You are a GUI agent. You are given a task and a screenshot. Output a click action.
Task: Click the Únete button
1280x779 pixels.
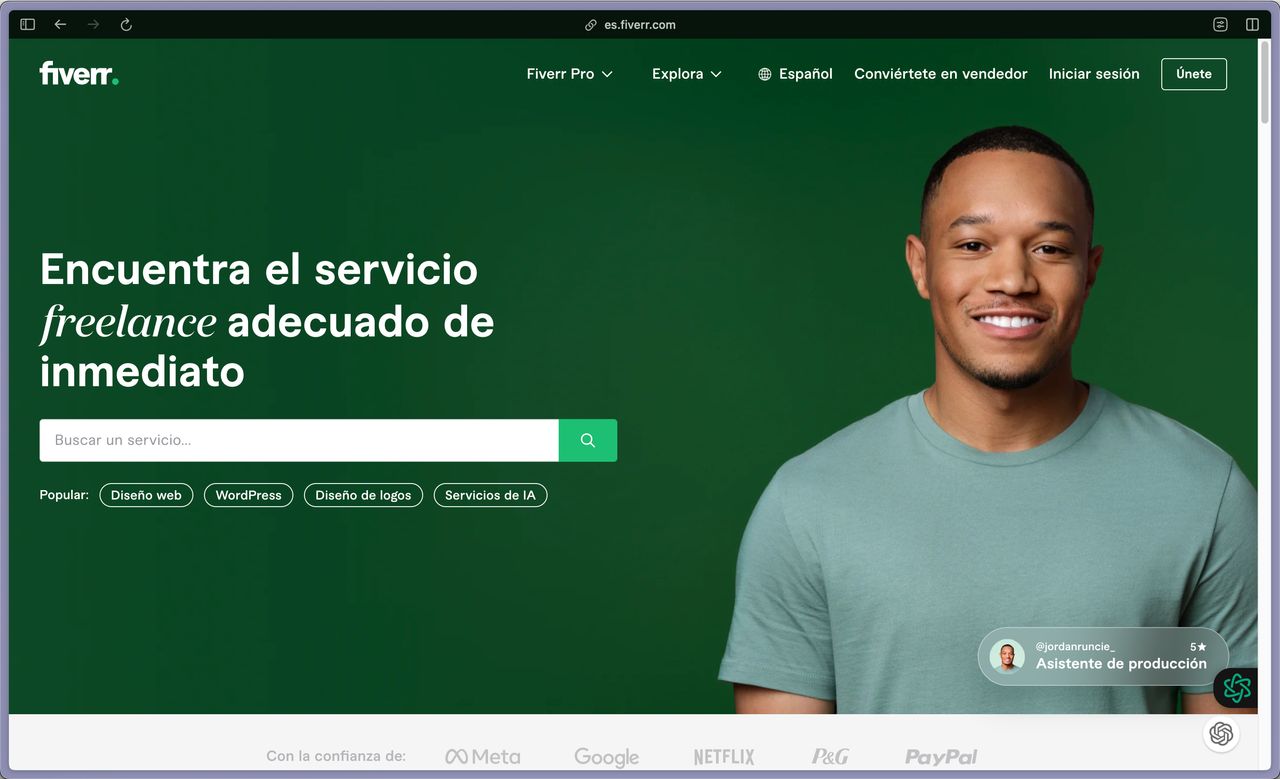coord(1194,74)
